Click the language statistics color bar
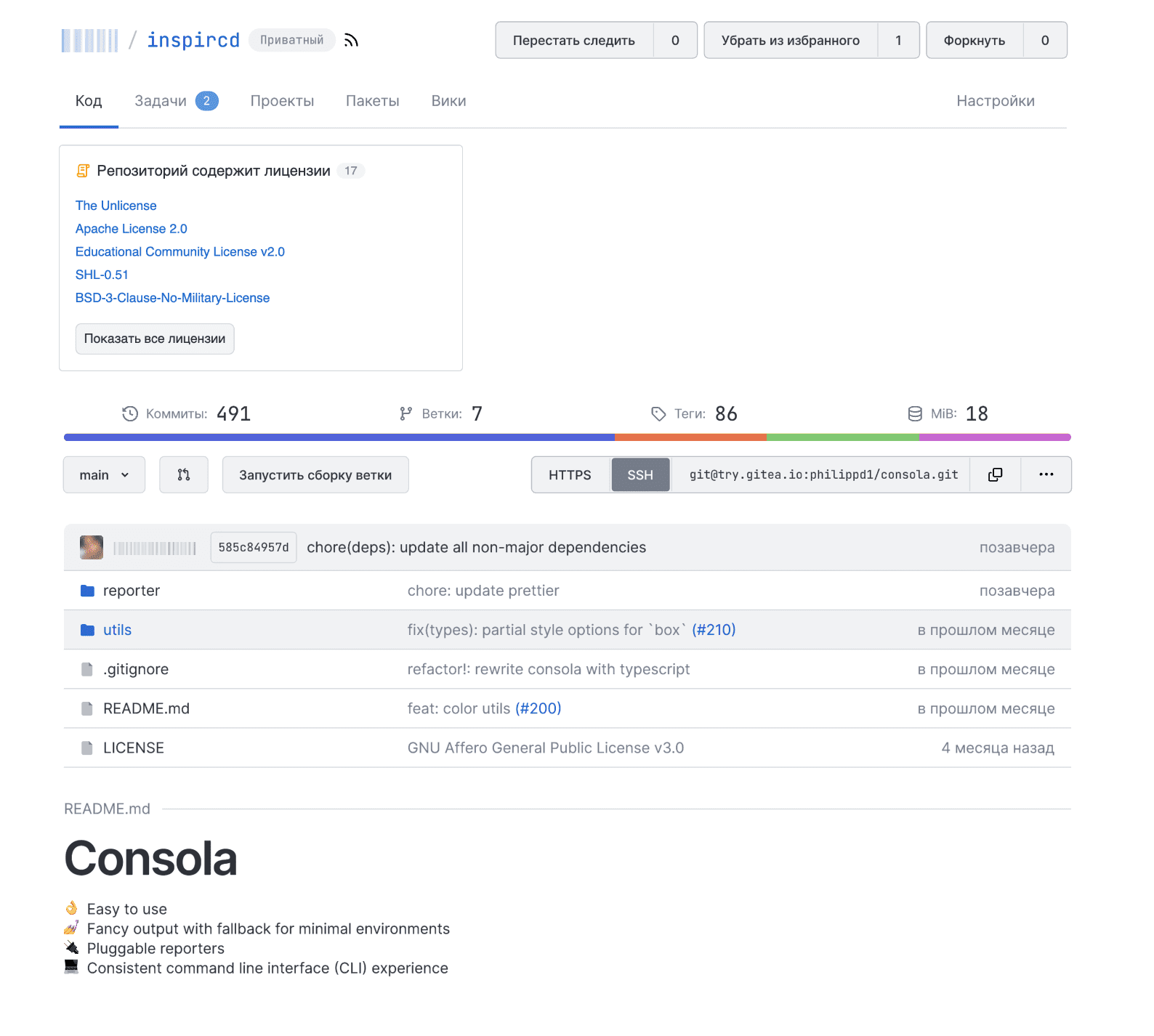 [x=567, y=437]
